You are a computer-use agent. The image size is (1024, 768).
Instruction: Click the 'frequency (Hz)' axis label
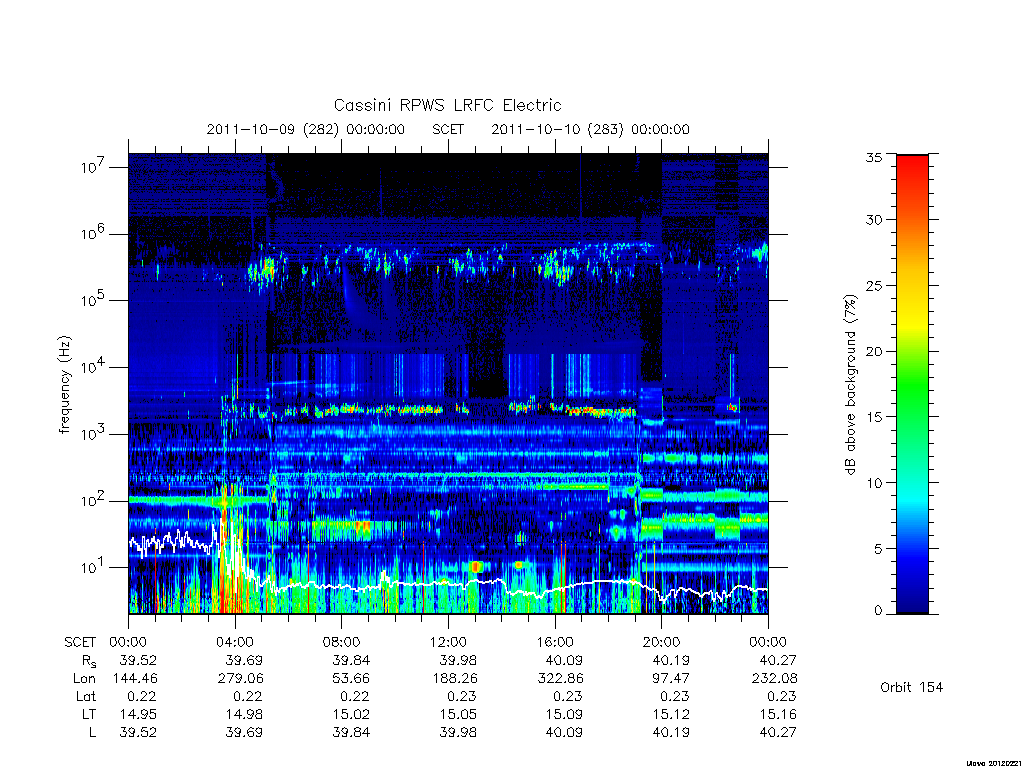(x=64, y=385)
